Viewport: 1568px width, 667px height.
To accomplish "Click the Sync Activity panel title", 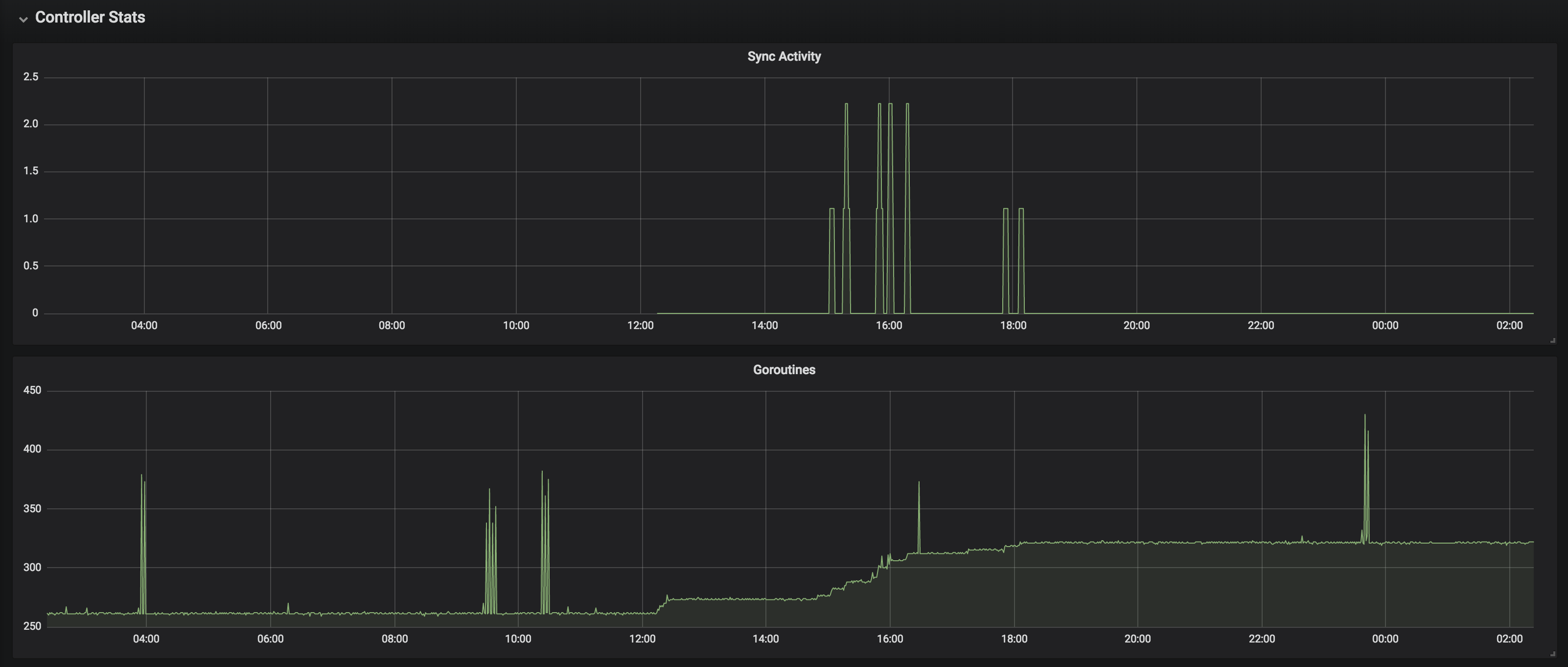I will coord(784,56).
